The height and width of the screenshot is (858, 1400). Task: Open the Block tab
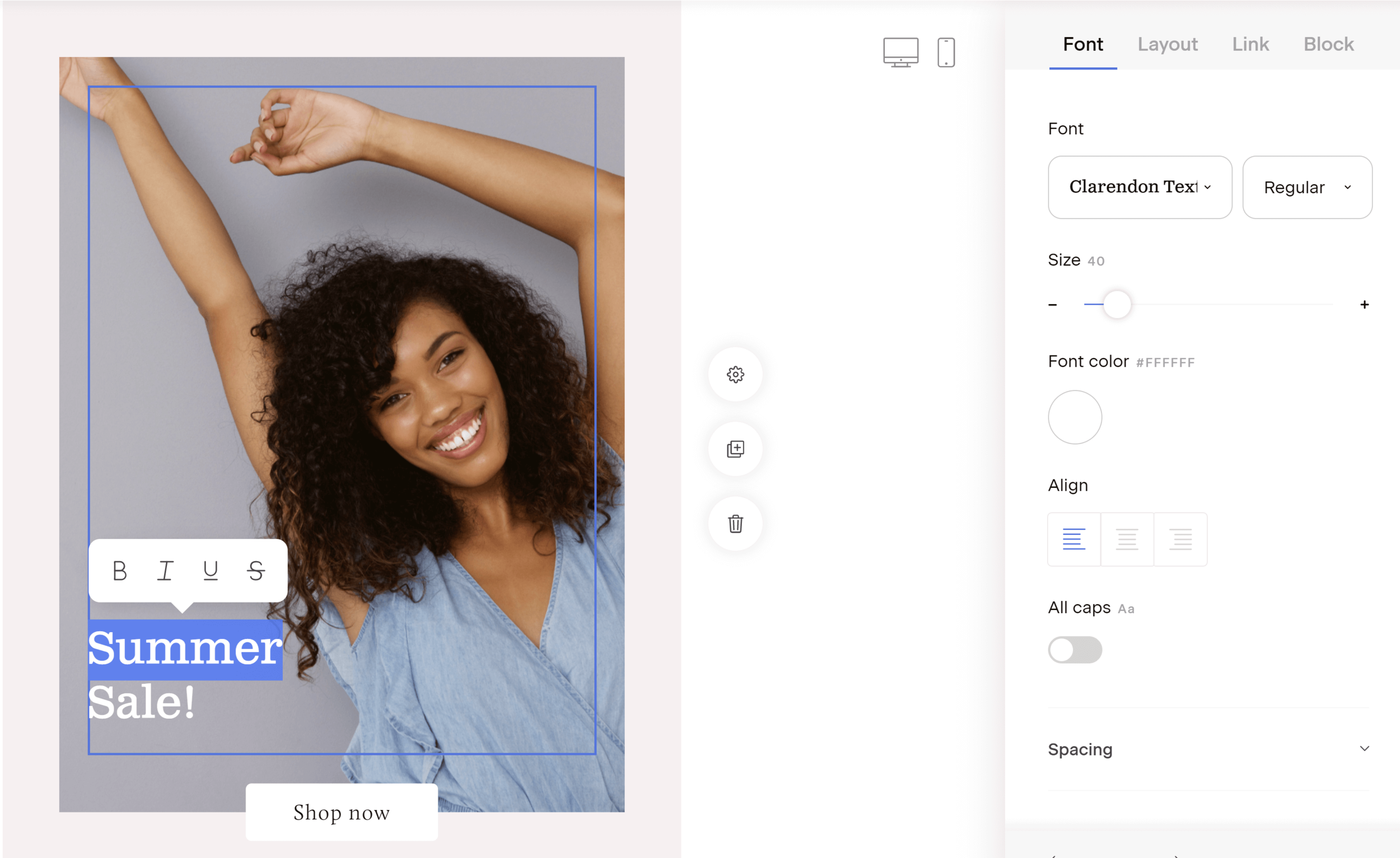point(1328,44)
